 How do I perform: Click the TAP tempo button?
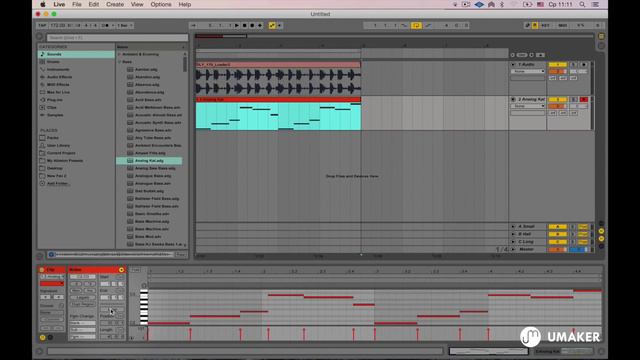[42, 25]
